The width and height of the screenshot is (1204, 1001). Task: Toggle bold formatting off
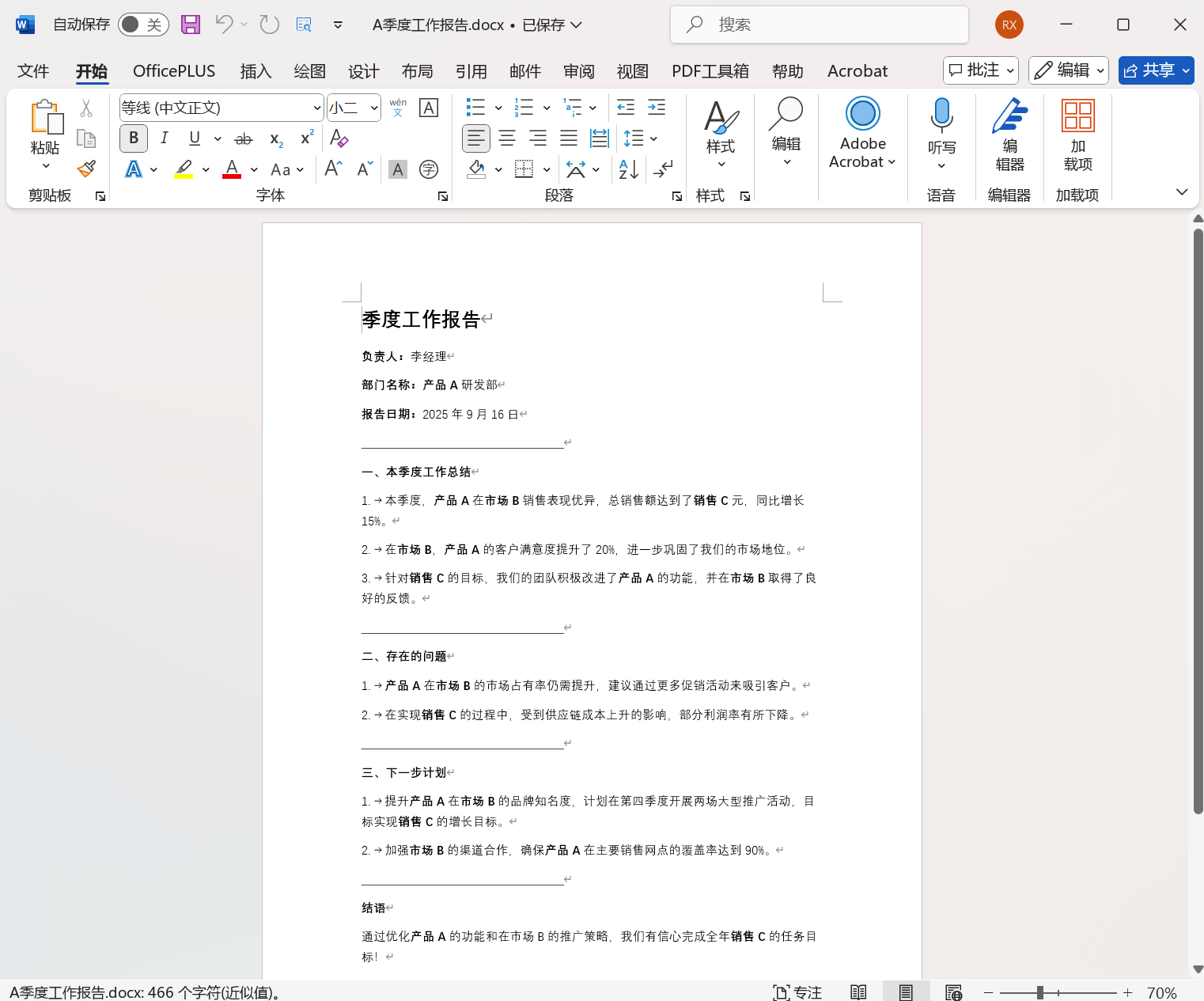pyautogui.click(x=133, y=138)
